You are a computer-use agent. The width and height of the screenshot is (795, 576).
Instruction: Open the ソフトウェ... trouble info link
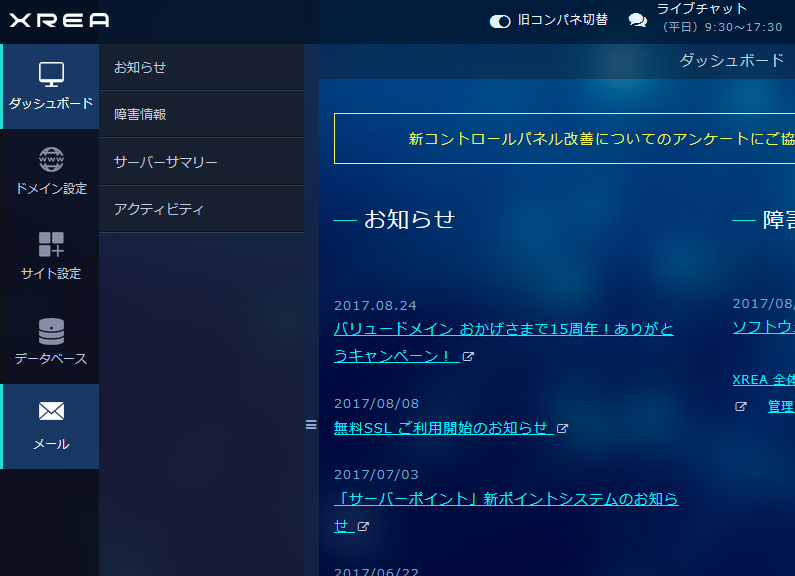(x=764, y=327)
